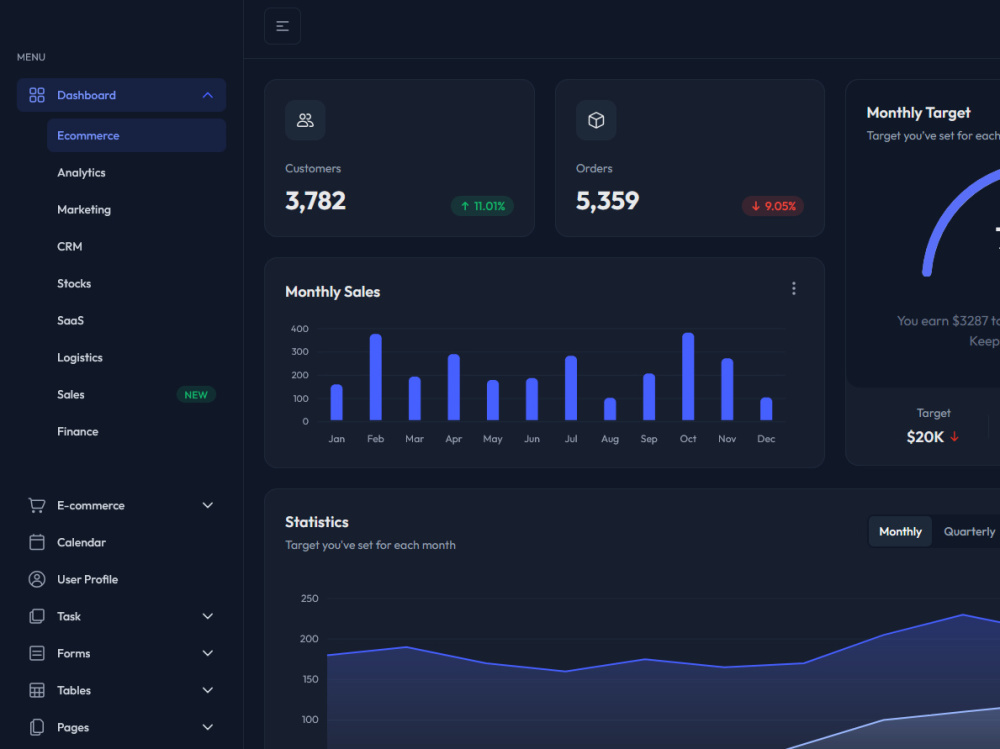Expand the E-commerce submenu chevron
1000x749 pixels.
click(x=207, y=505)
